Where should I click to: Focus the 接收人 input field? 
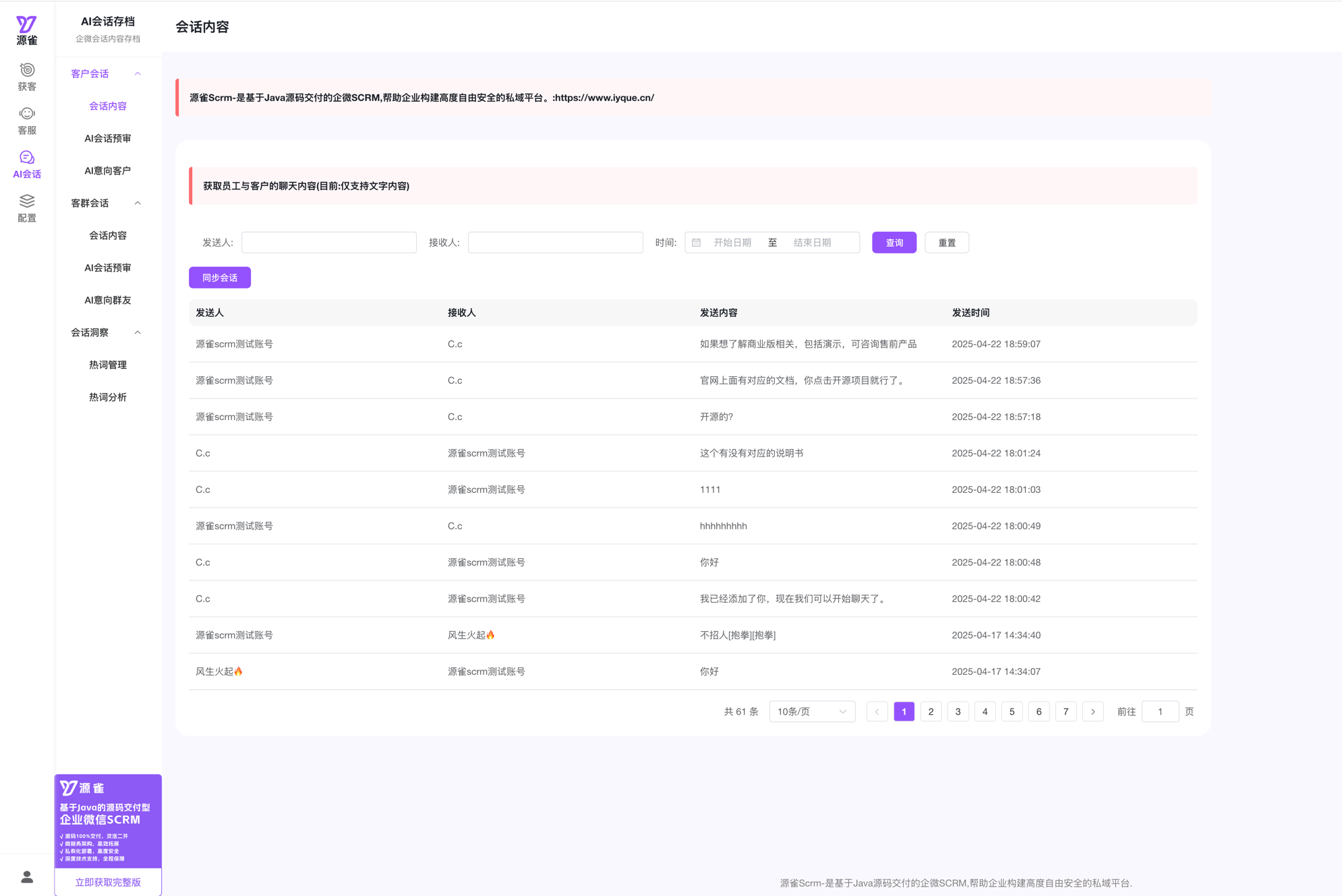(556, 243)
